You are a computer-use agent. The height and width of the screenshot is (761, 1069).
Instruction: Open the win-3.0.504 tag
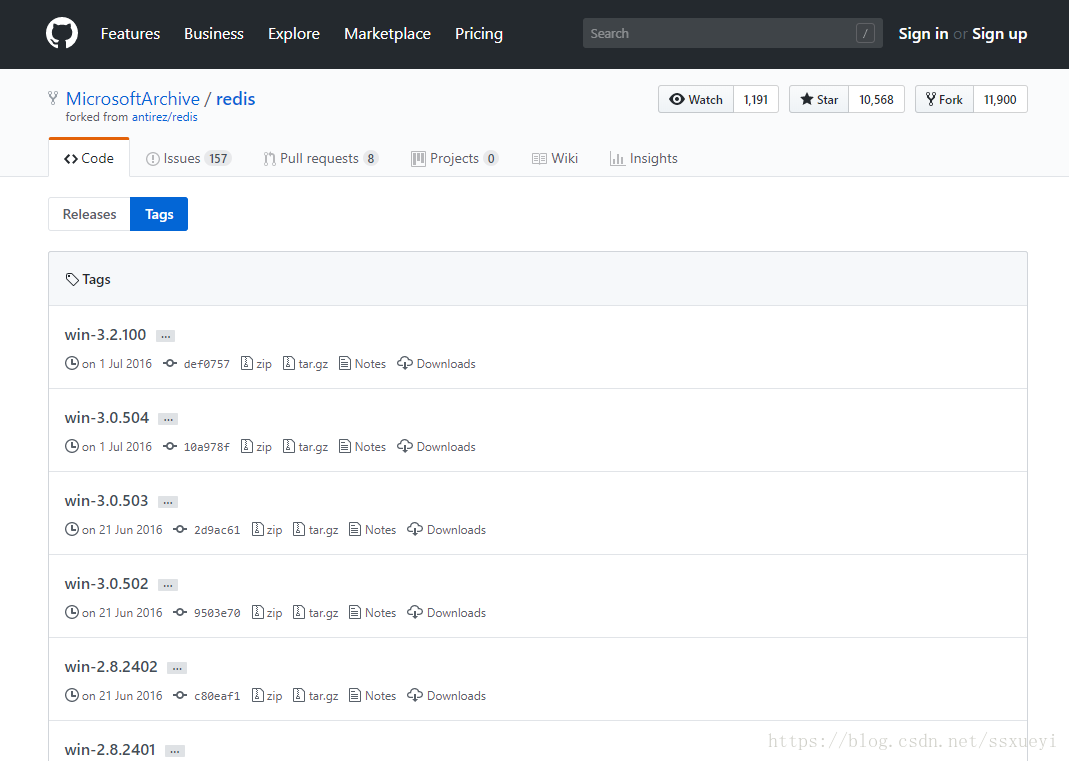(106, 418)
